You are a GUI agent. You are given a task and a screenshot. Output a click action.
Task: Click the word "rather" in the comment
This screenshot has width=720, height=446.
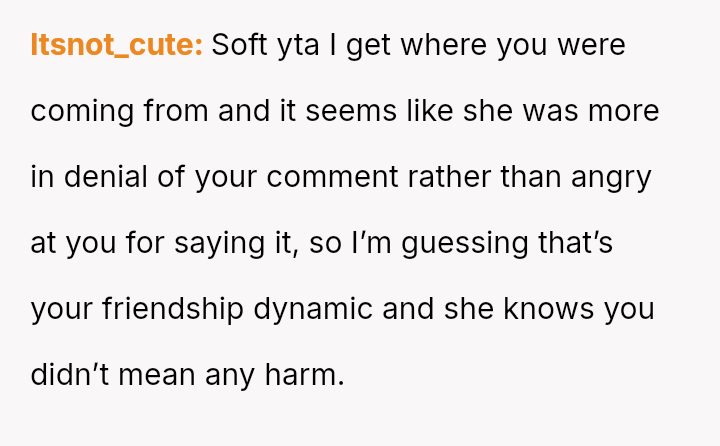pos(449,177)
